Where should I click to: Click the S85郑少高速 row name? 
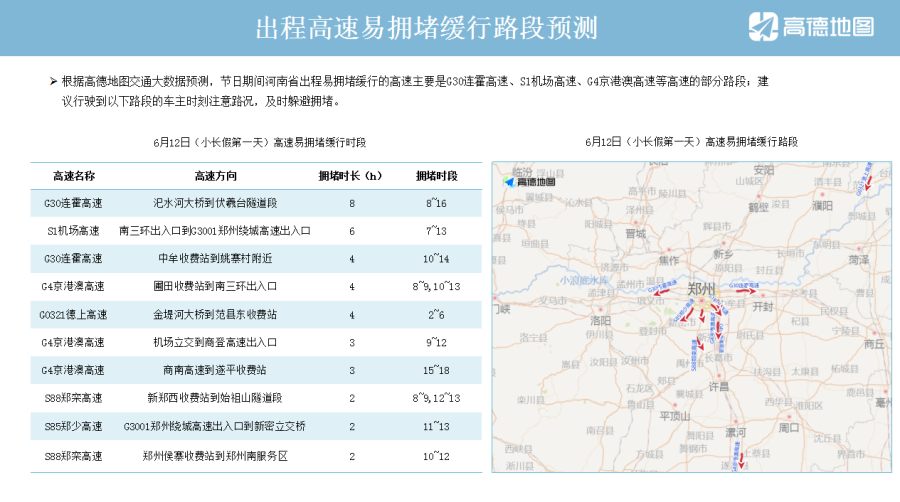(74, 426)
